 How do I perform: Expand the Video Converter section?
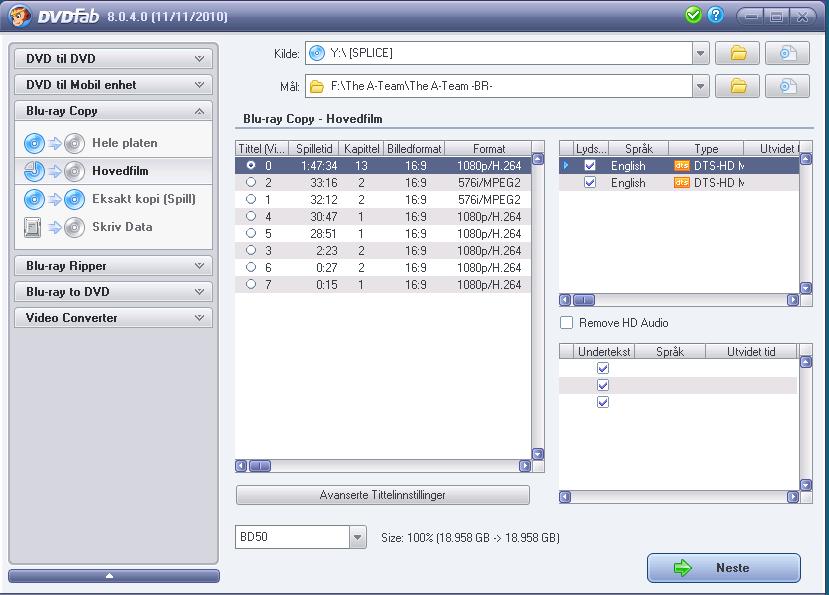(113, 318)
